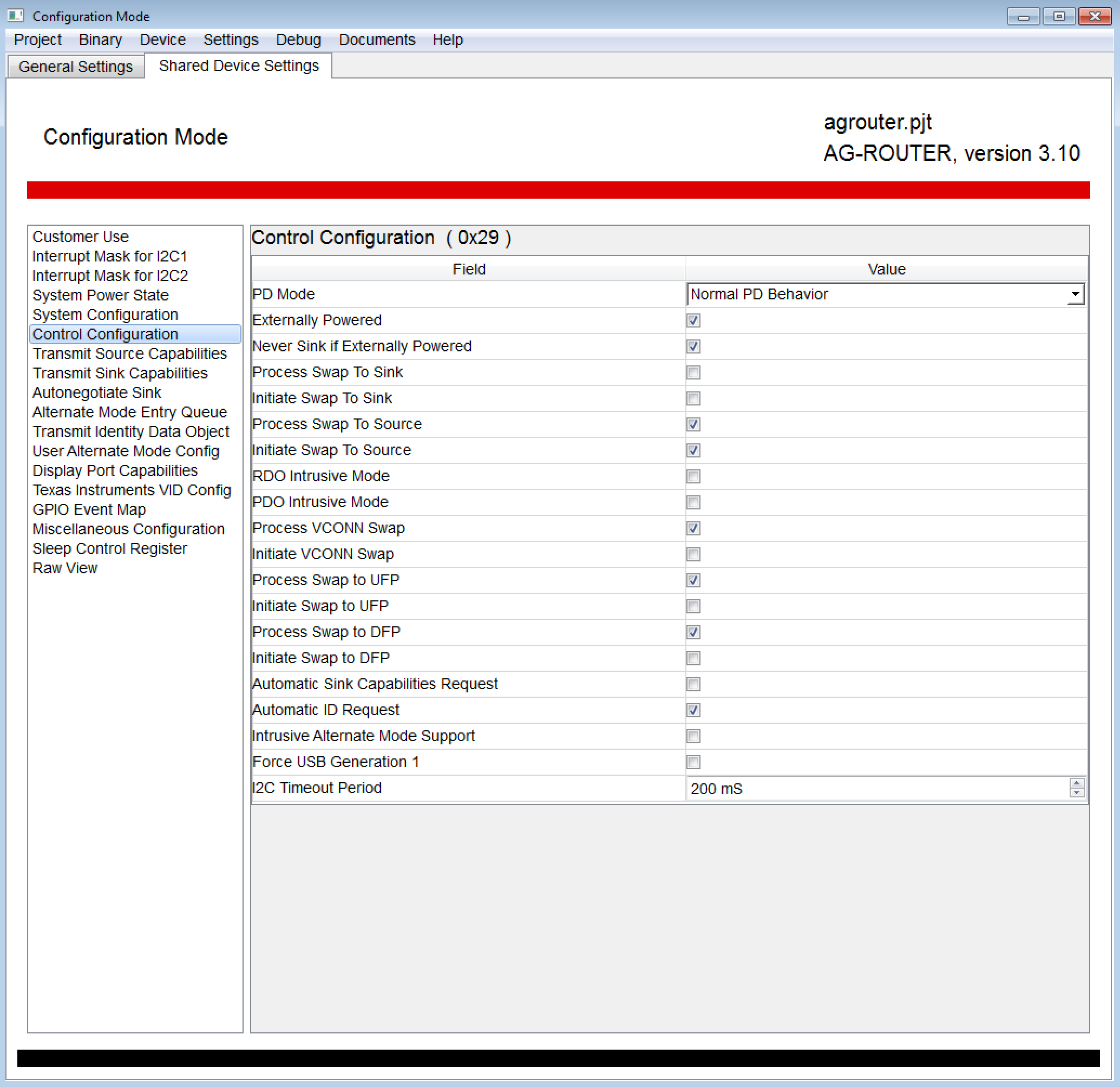The image size is (1120, 1087).
Task: Open Transmit Source Capabilities
Action: point(130,353)
